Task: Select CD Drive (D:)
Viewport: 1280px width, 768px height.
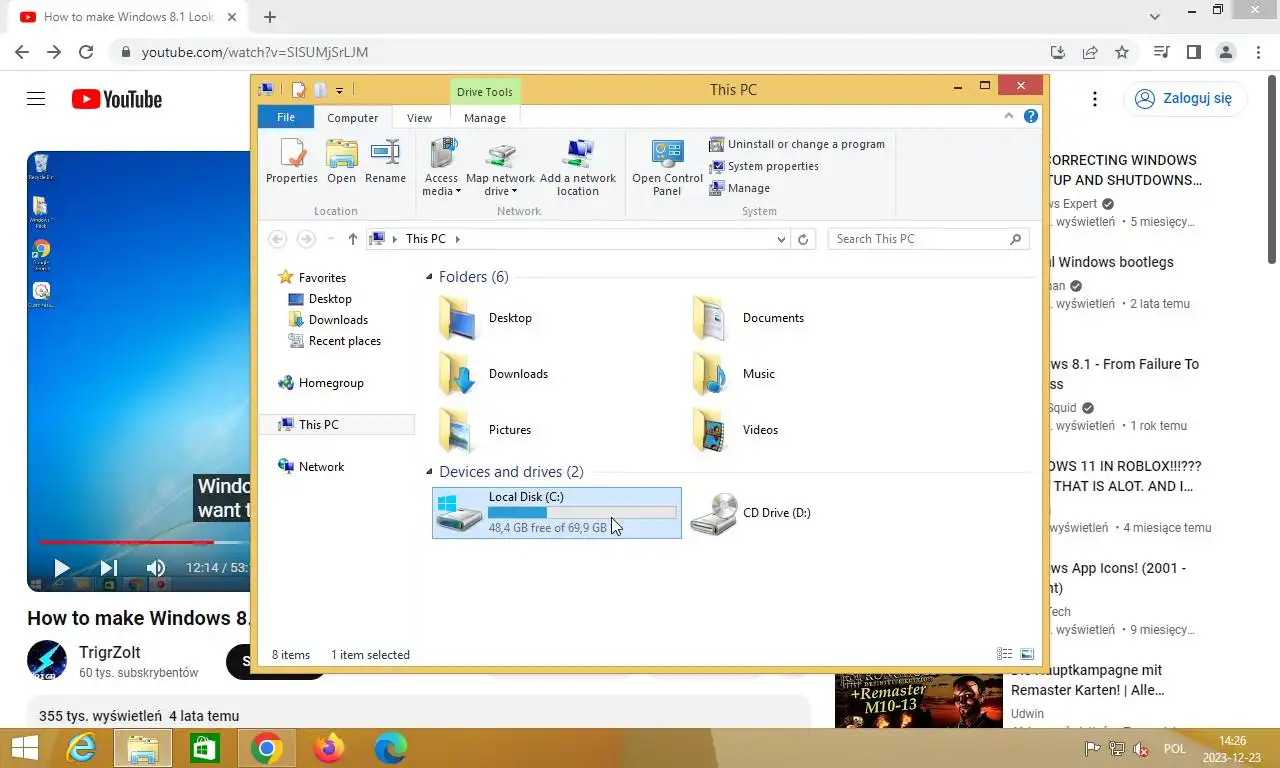Action: (x=751, y=513)
